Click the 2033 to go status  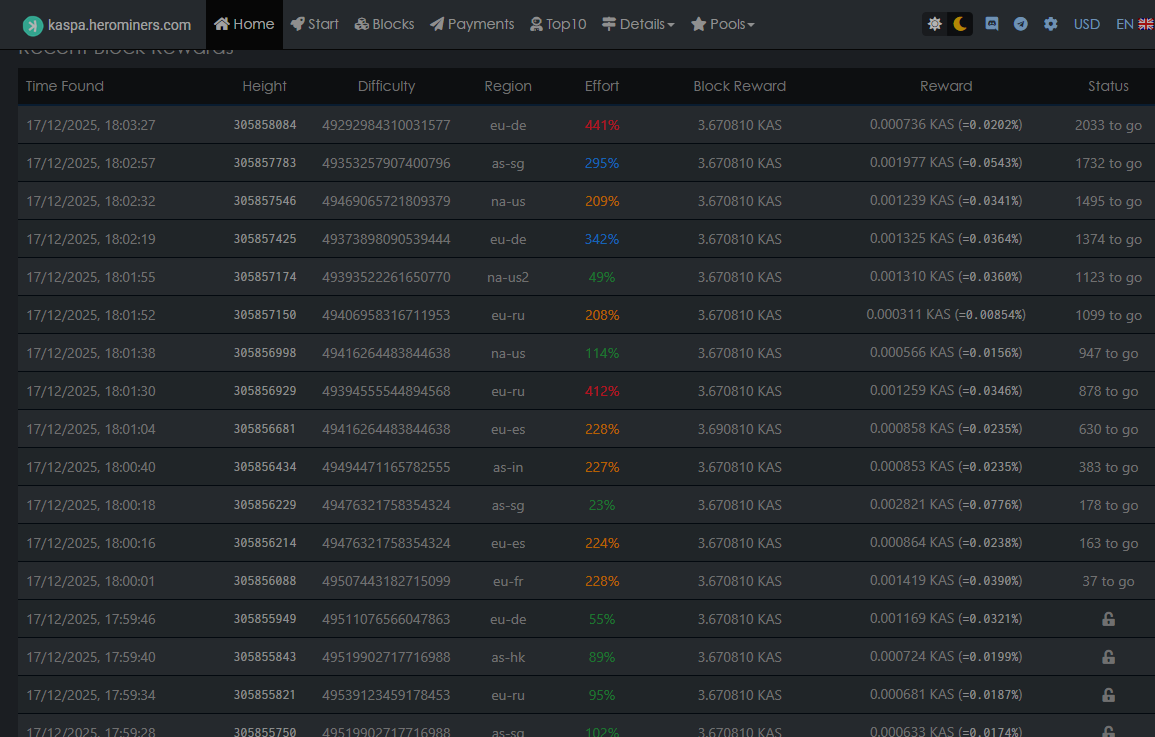[x=1108, y=125]
